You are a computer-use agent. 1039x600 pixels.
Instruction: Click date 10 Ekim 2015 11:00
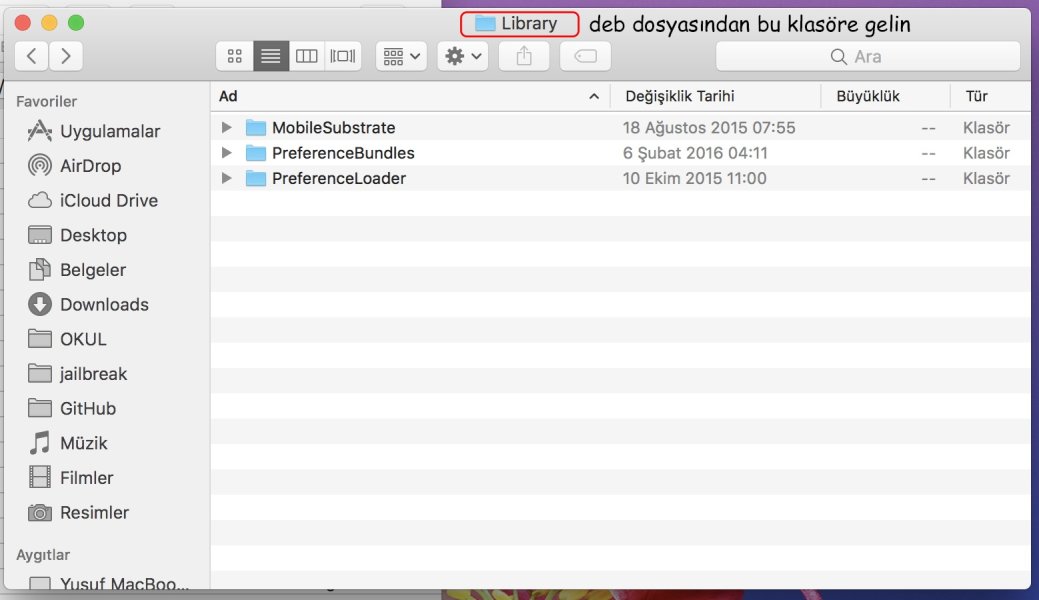(x=694, y=178)
